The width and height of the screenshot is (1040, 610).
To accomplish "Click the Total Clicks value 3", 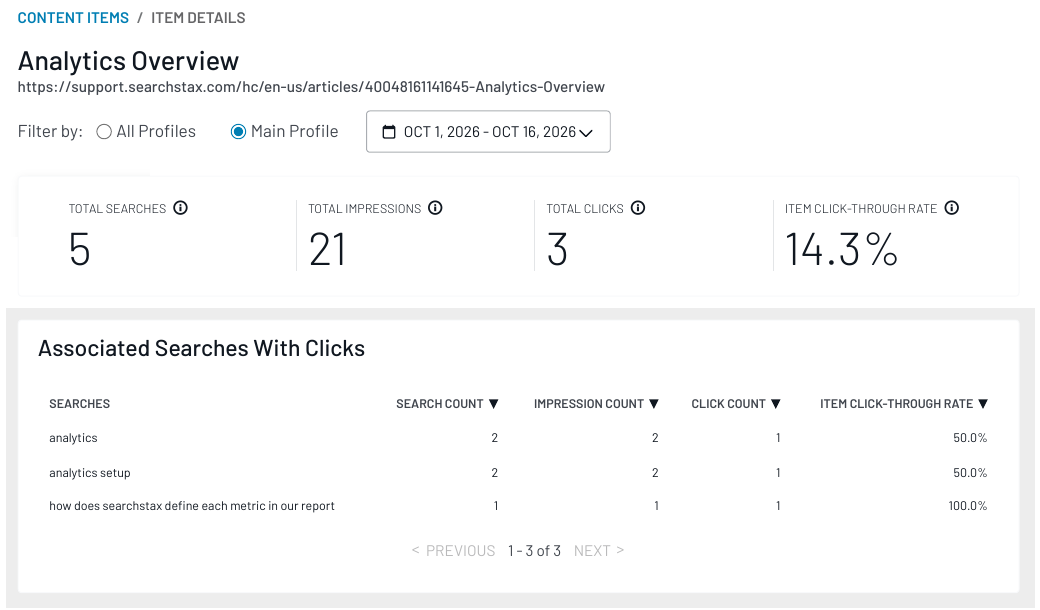I will [557, 250].
